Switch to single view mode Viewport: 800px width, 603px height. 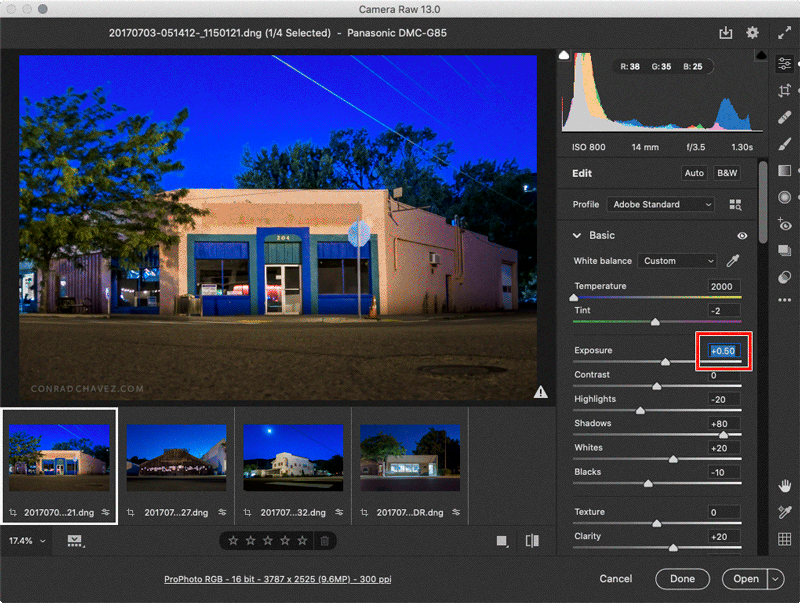(x=502, y=541)
